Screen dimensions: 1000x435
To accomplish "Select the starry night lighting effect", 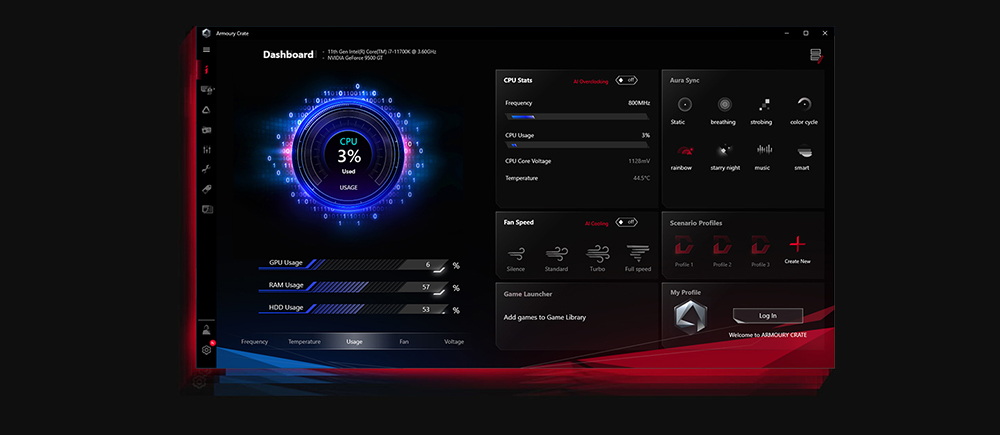I will pos(724,157).
